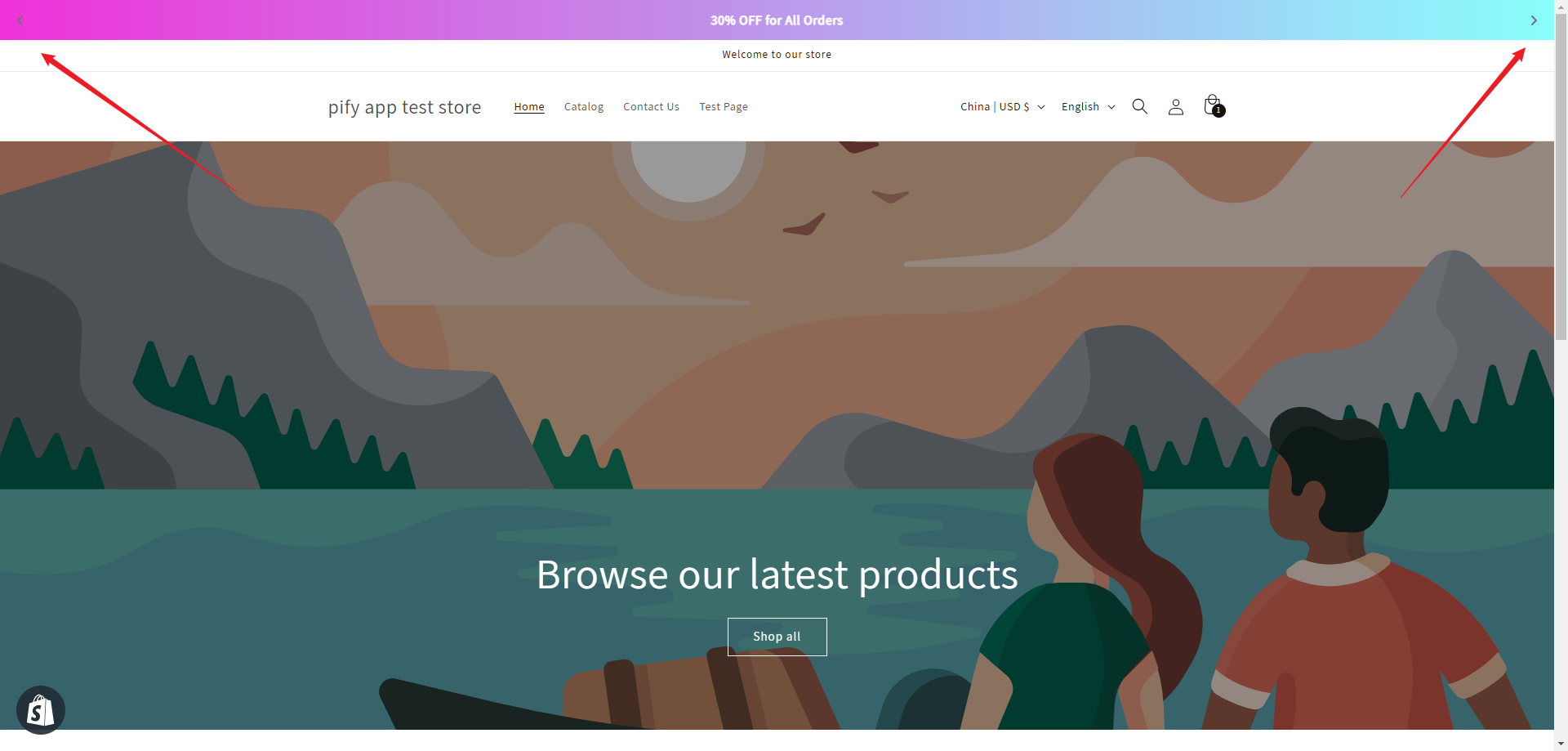
Task: Expand the English language selector
Action: point(1088,107)
